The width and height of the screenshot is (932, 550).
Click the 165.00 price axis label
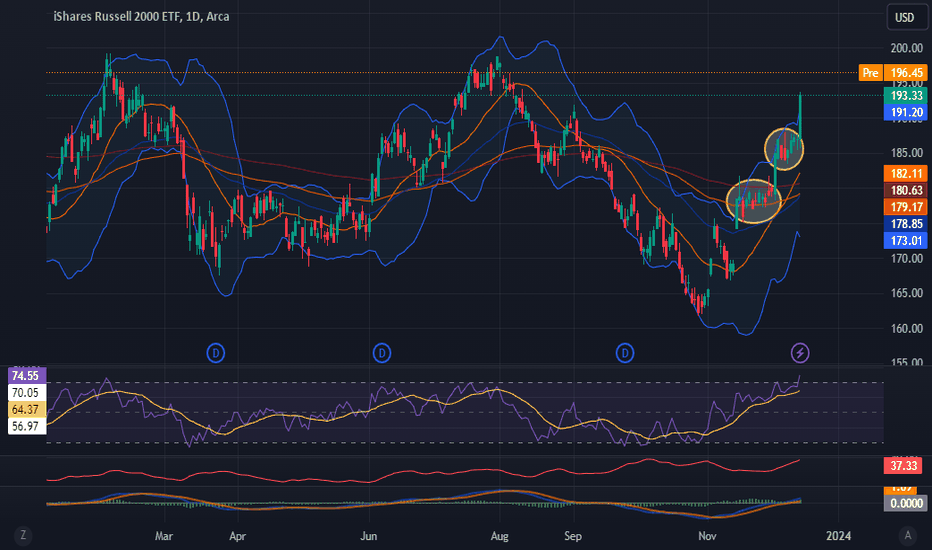[x=906, y=293]
